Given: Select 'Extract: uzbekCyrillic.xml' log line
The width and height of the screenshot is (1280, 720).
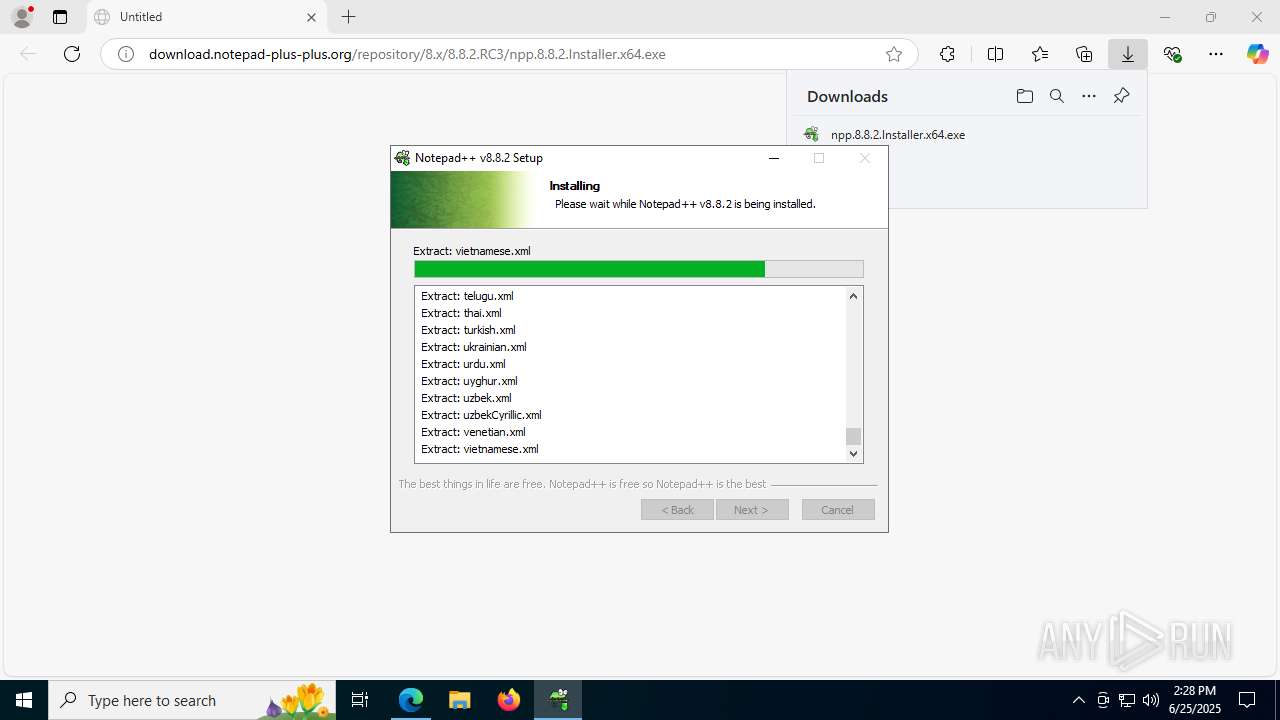Looking at the screenshot, I should point(481,415).
